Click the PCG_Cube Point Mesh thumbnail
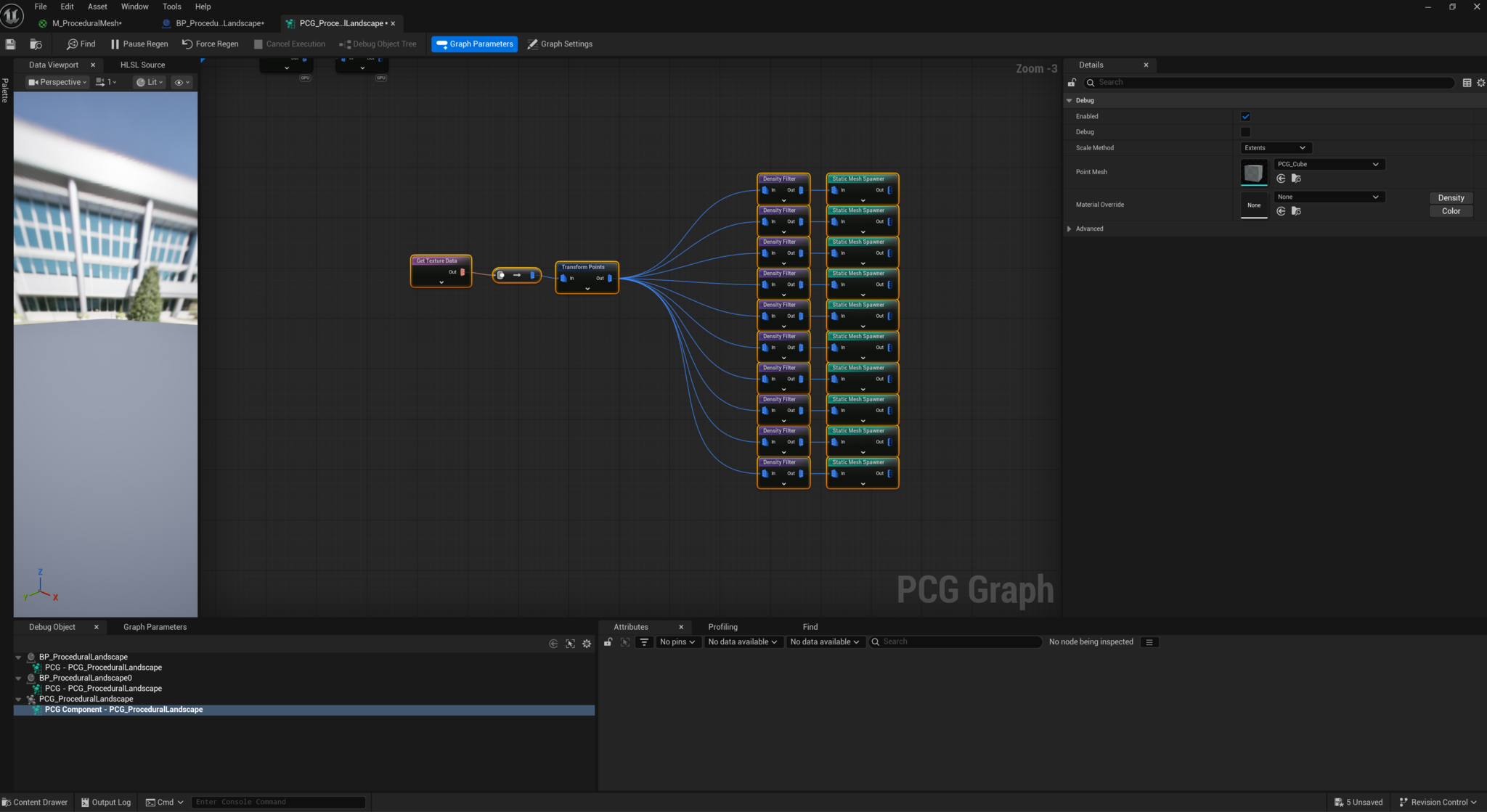 (1254, 173)
